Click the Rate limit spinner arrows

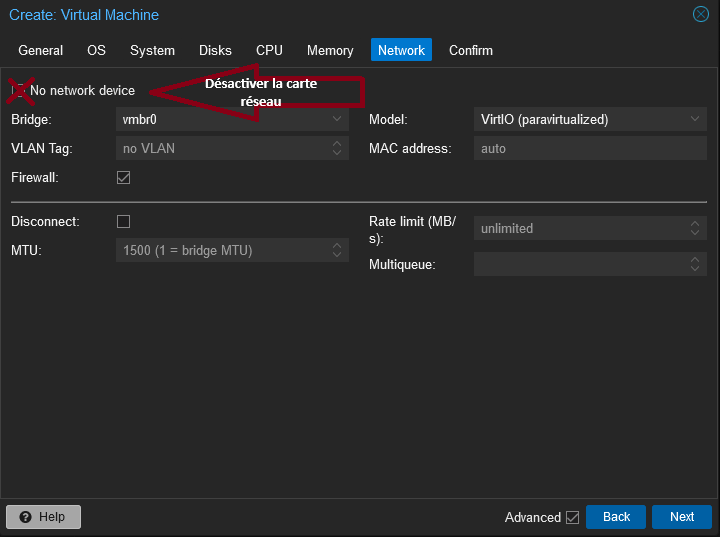coord(696,228)
